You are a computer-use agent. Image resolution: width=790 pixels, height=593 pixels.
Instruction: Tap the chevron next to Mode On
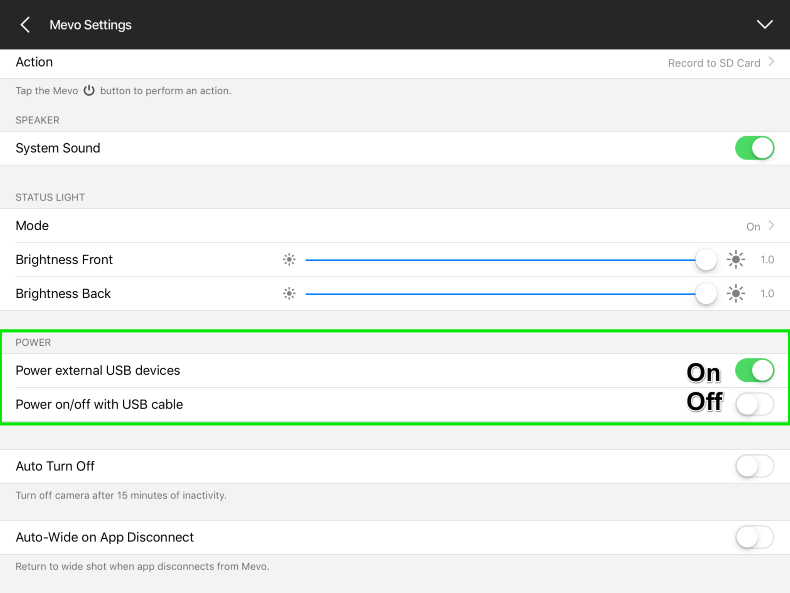(x=771, y=226)
